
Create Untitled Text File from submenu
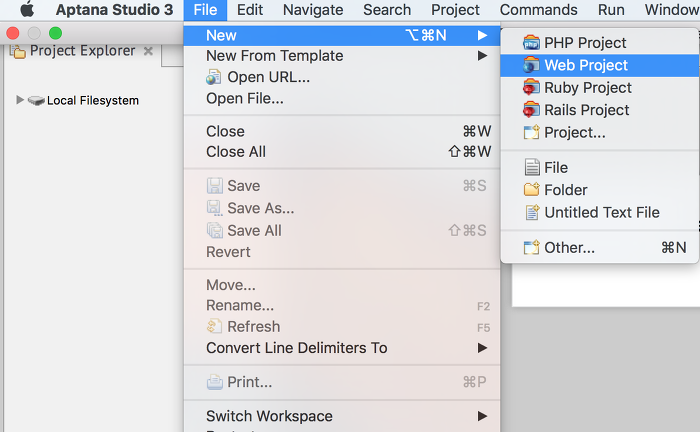tap(600, 212)
